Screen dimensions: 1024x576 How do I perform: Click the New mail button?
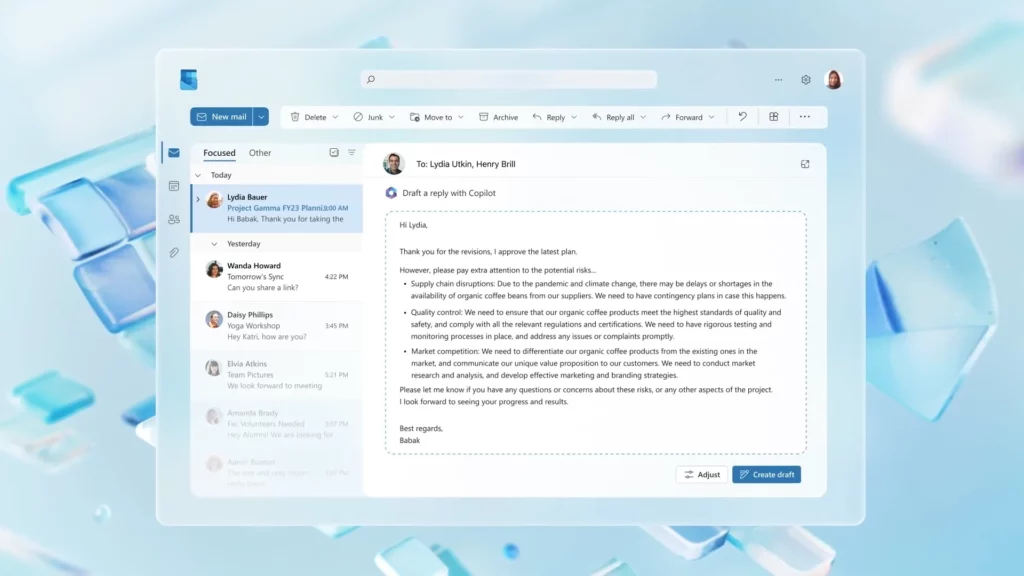coord(221,117)
